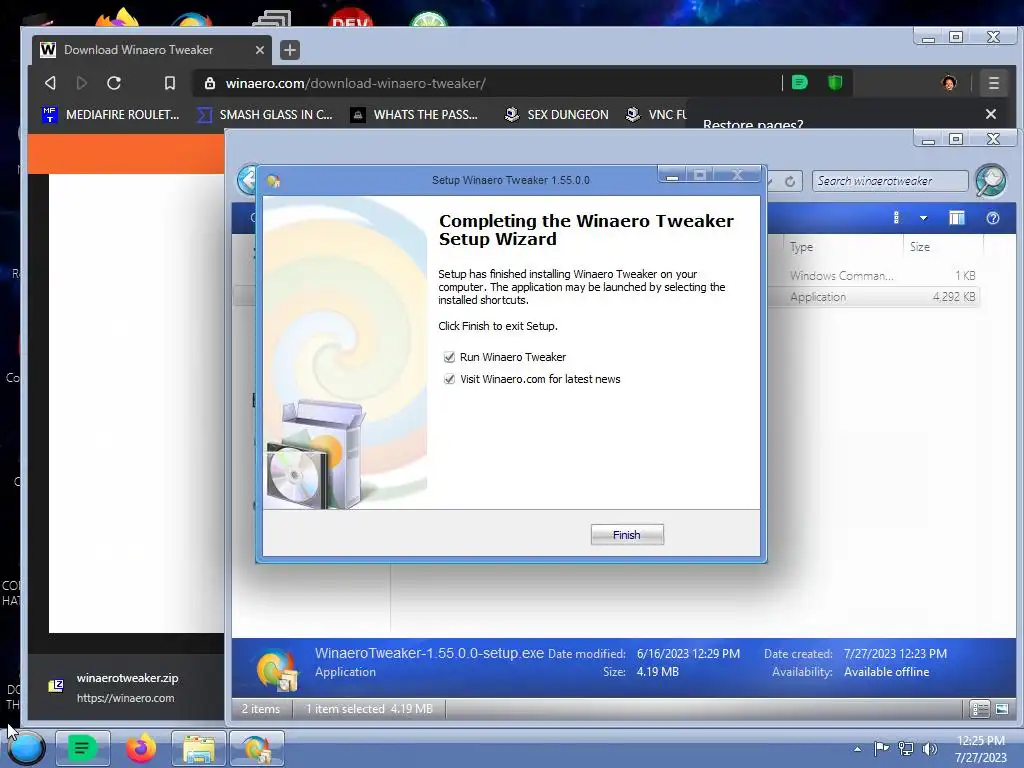
Task: Dismiss the Restore pages prompt
Action: pyautogui.click(x=991, y=114)
